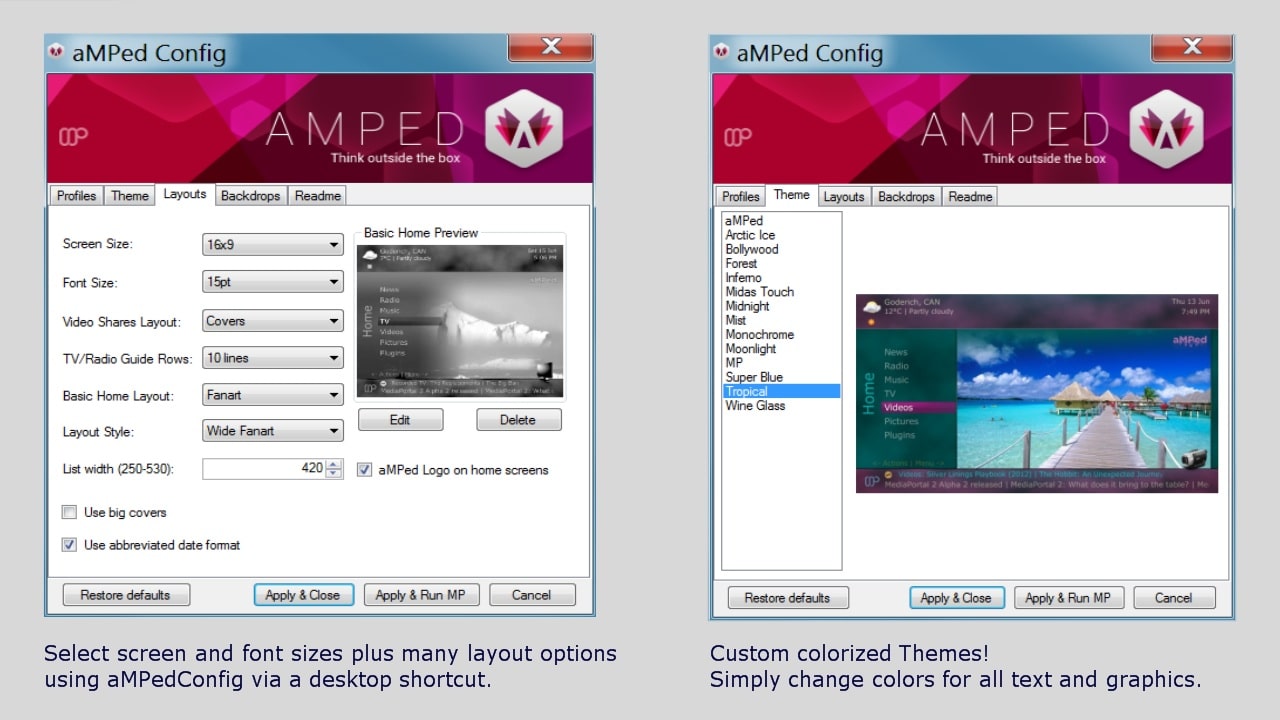Switch to Layouts tab in the Theme window

click(x=844, y=197)
